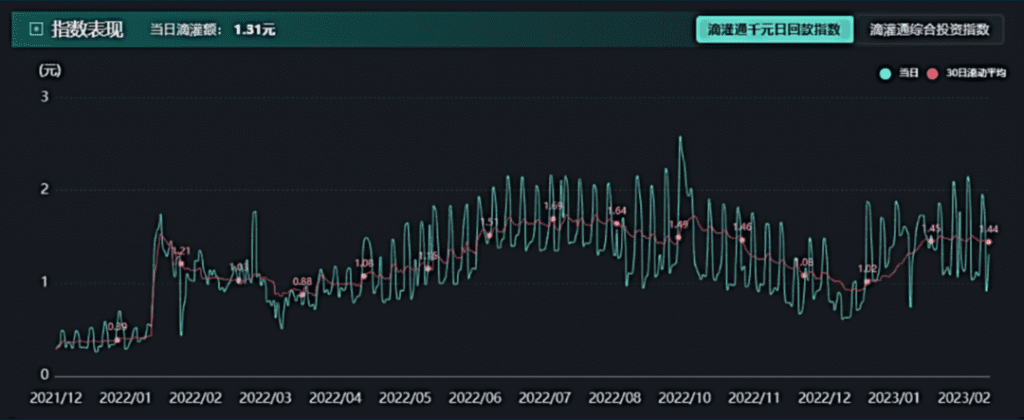Click the 1.21 data point marker
Image resolution: width=1024 pixels, height=420 pixels.
point(181,263)
